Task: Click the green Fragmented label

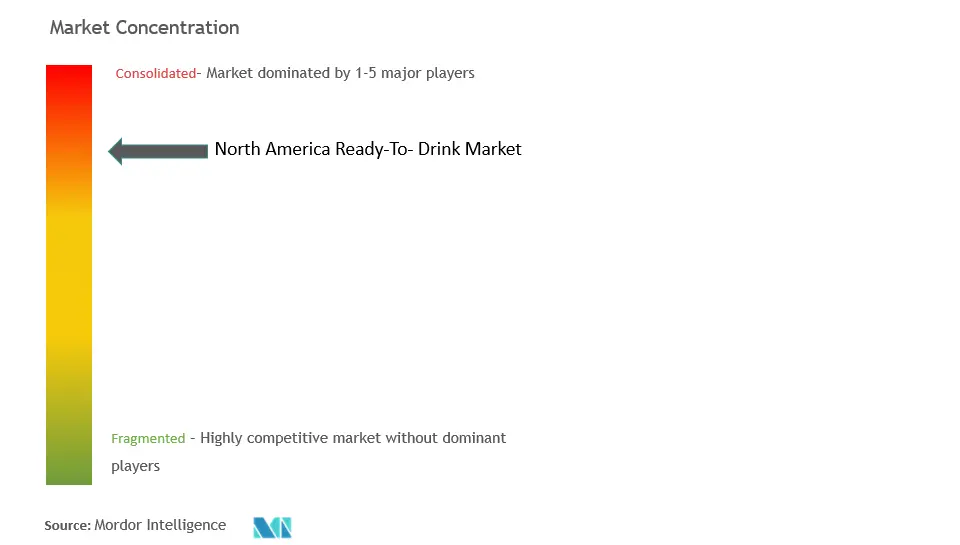Action: point(148,438)
